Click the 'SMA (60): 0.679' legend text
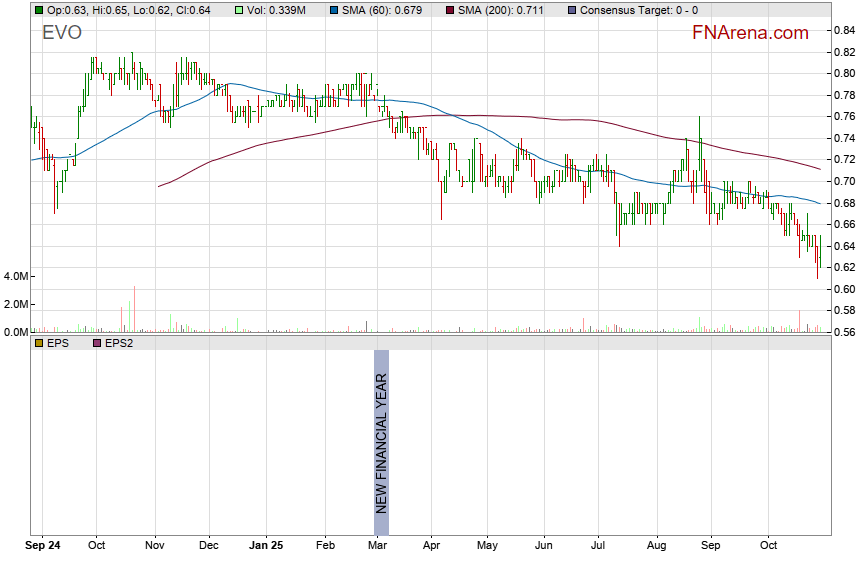859x566 pixels. 381,9
